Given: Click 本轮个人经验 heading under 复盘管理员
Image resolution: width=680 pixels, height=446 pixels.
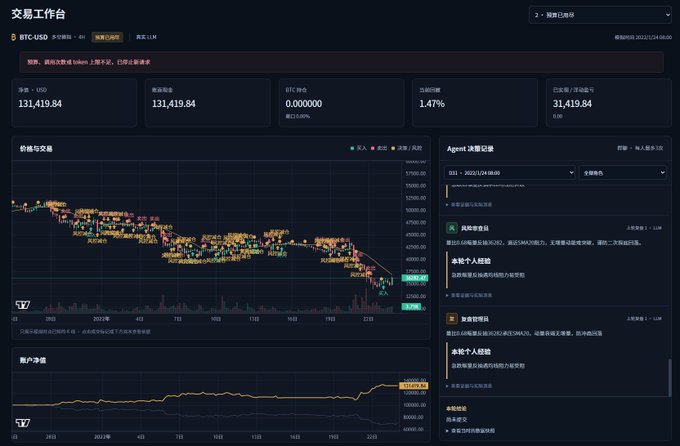Looking at the screenshot, I should click(471, 352).
